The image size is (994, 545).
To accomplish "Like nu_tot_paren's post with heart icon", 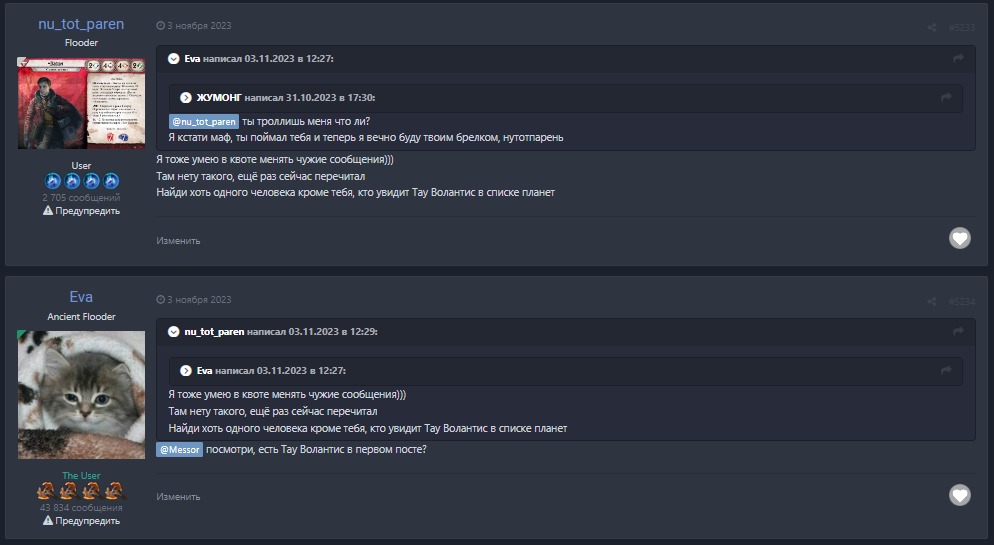I will point(960,238).
